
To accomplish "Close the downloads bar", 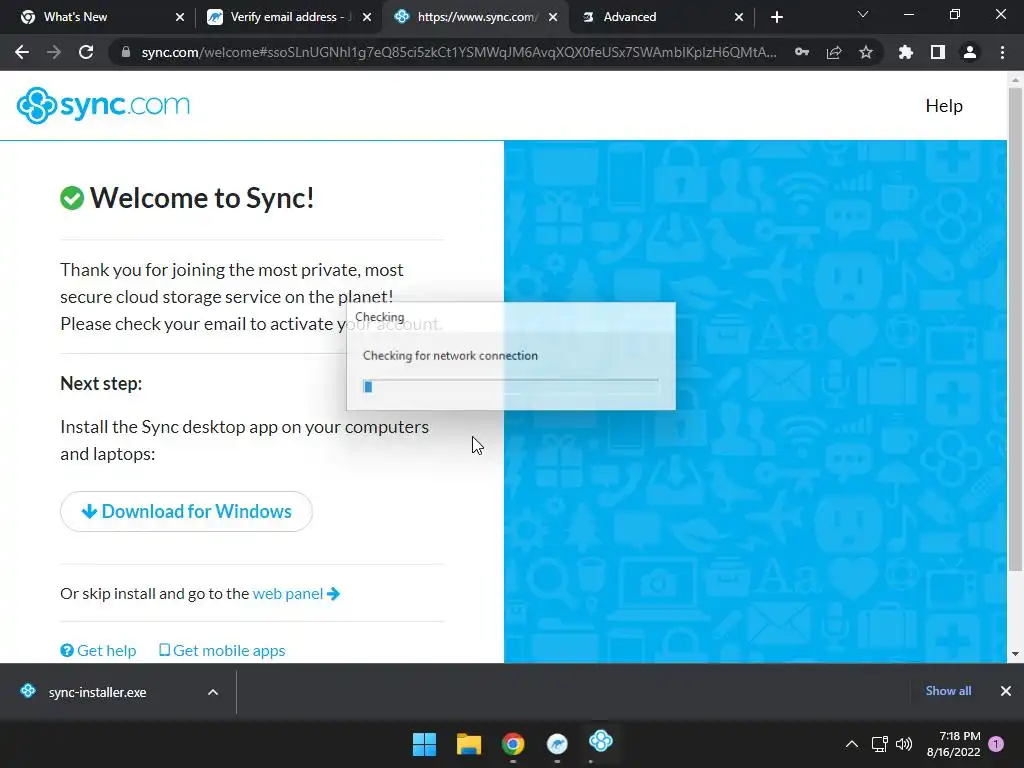I will [1006, 691].
